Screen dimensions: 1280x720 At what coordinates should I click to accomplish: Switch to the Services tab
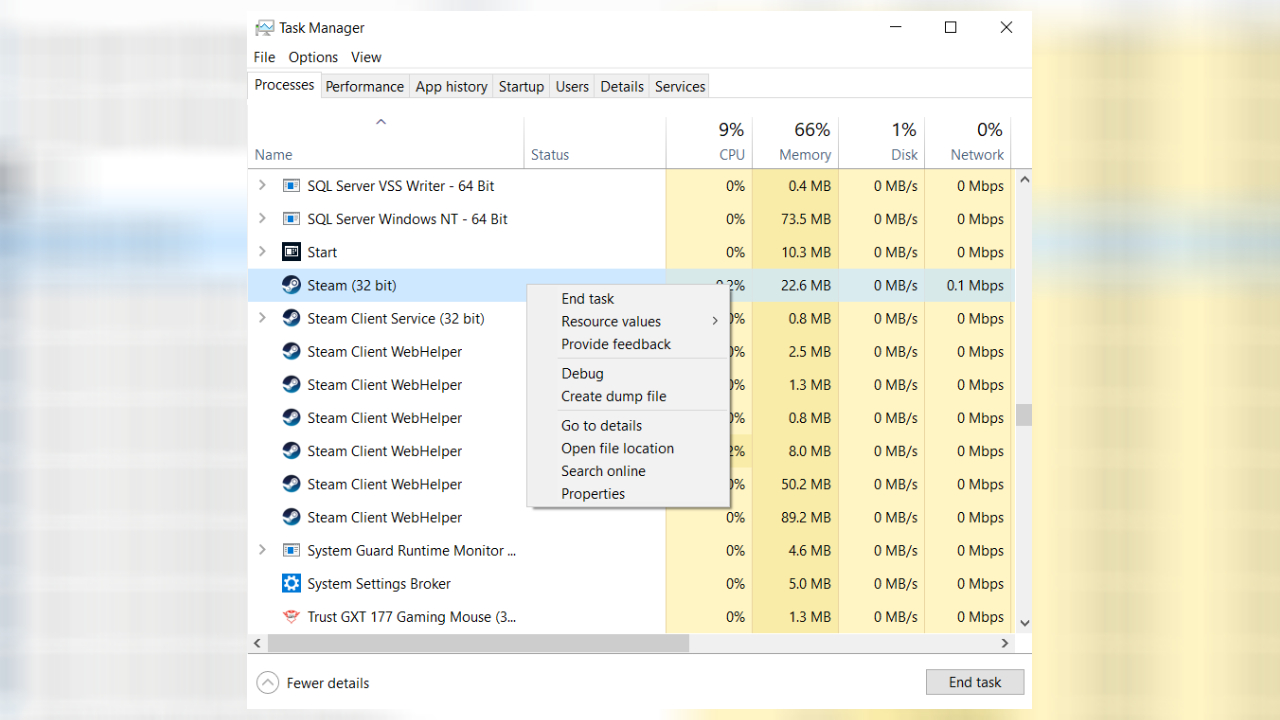pos(680,86)
